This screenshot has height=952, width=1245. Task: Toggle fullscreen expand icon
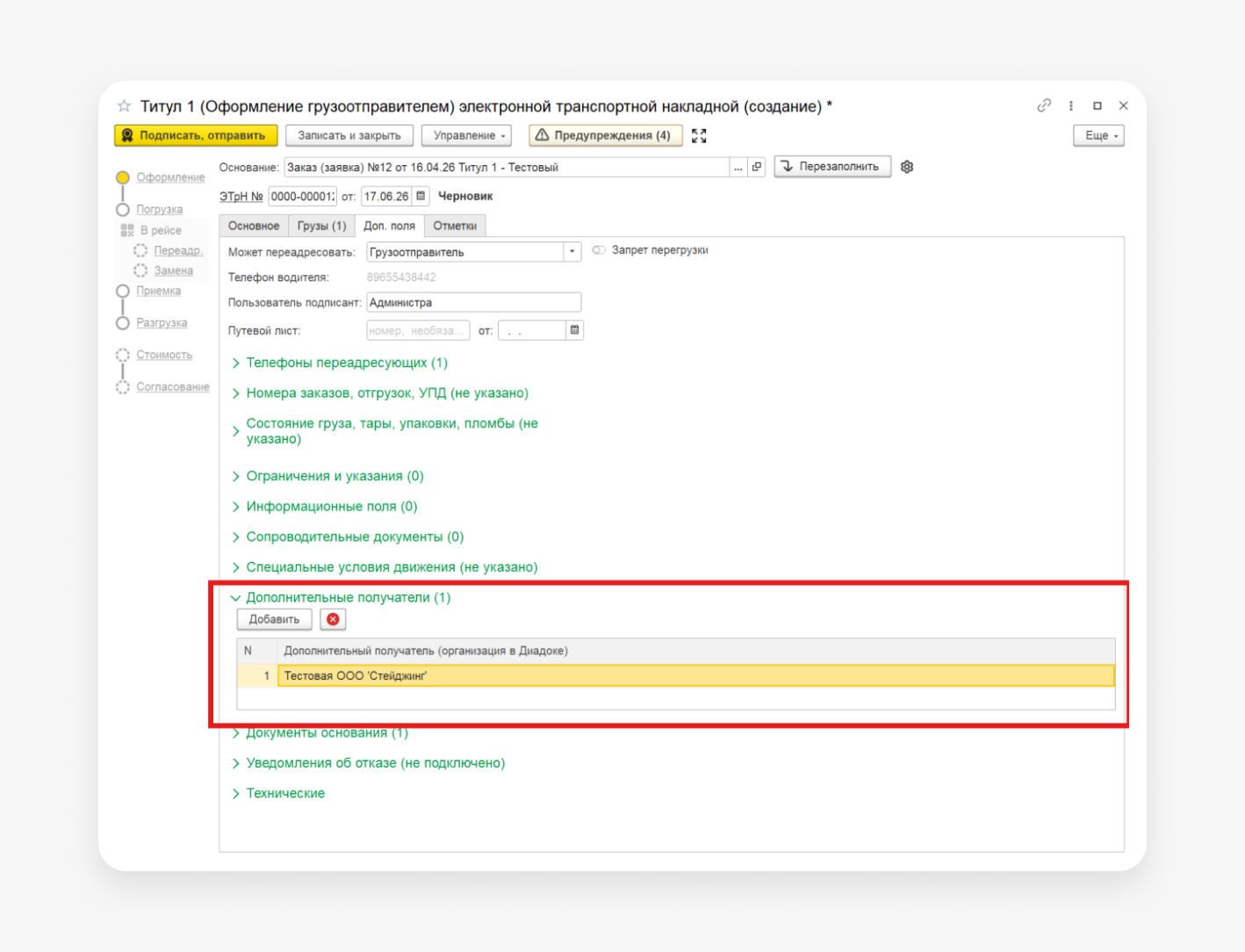pyautogui.click(x=699, y=135)
